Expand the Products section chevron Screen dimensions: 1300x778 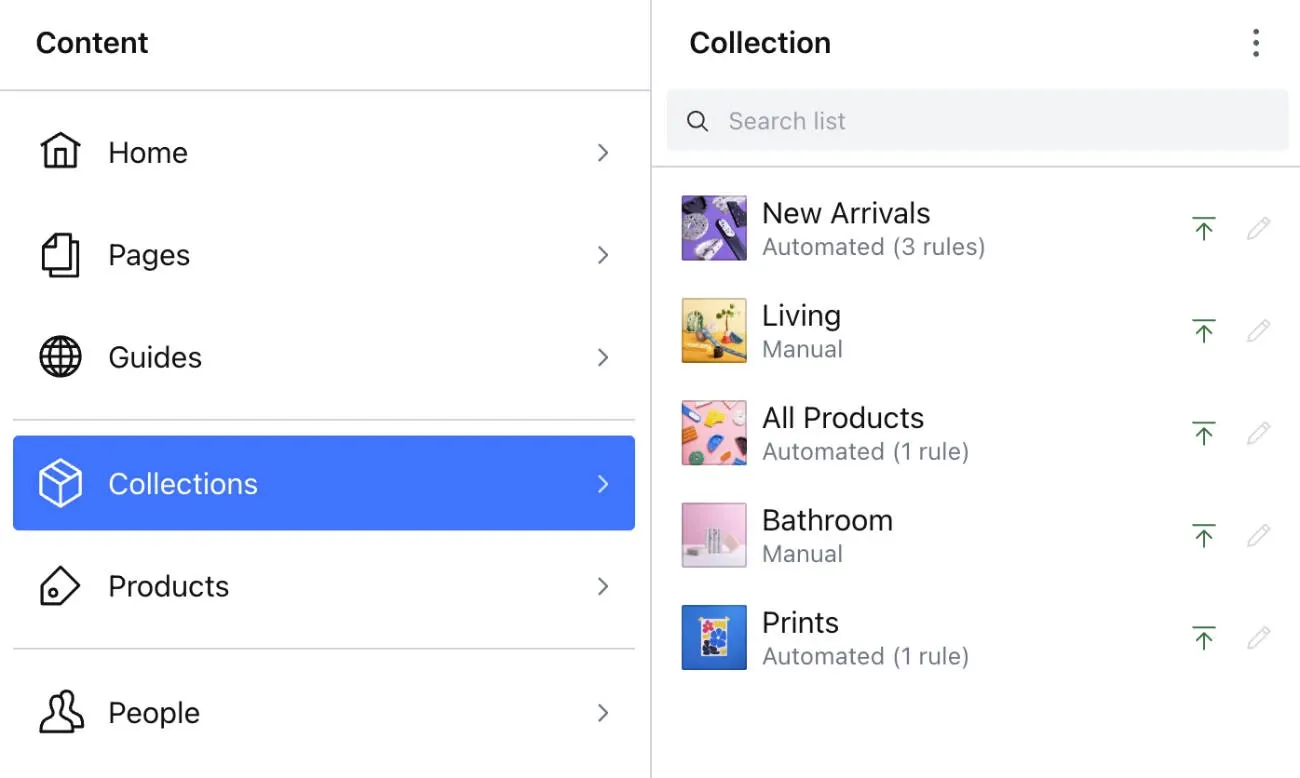click(x=603, y=587)
